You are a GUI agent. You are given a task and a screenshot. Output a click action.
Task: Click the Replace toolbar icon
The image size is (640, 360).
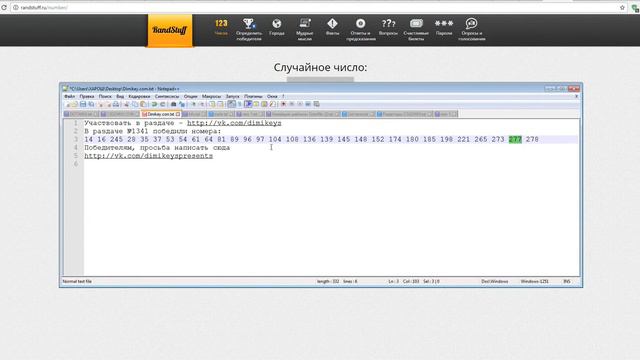pos(182,104)
